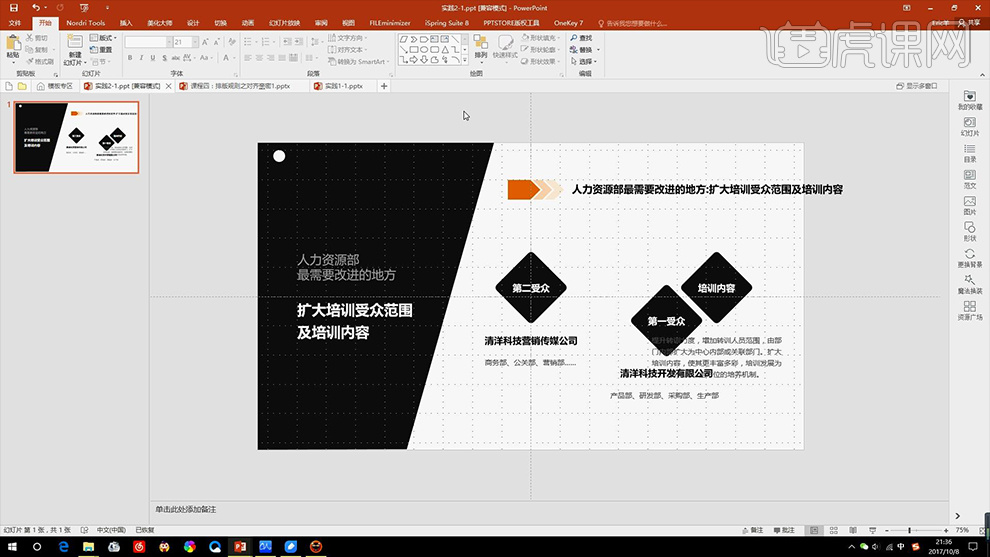Click the 查找 find button
The width and height of the screenshot is (990, 557).
[x=585, y=38]
